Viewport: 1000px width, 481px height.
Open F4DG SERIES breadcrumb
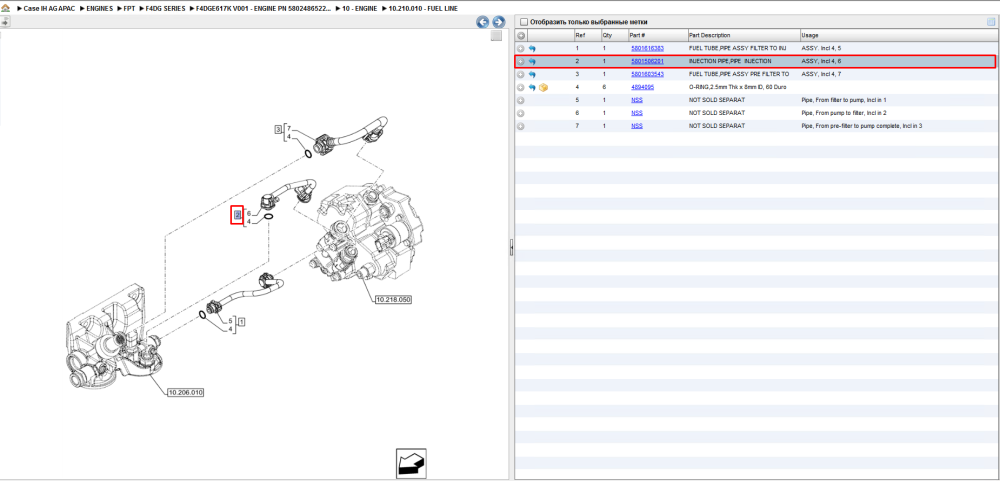(x=165, y=9)
